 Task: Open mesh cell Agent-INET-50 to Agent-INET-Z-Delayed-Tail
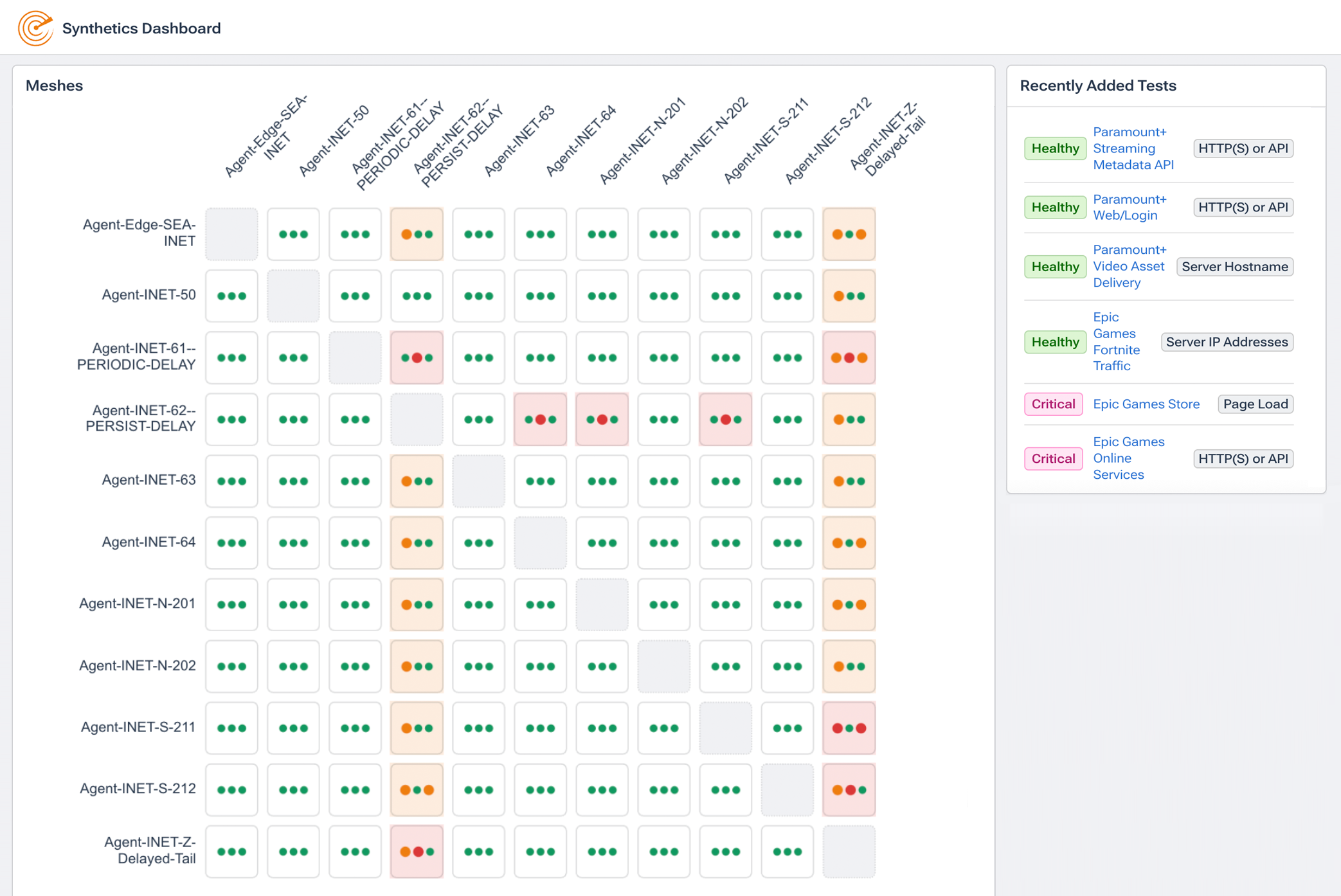click(849, 296)
